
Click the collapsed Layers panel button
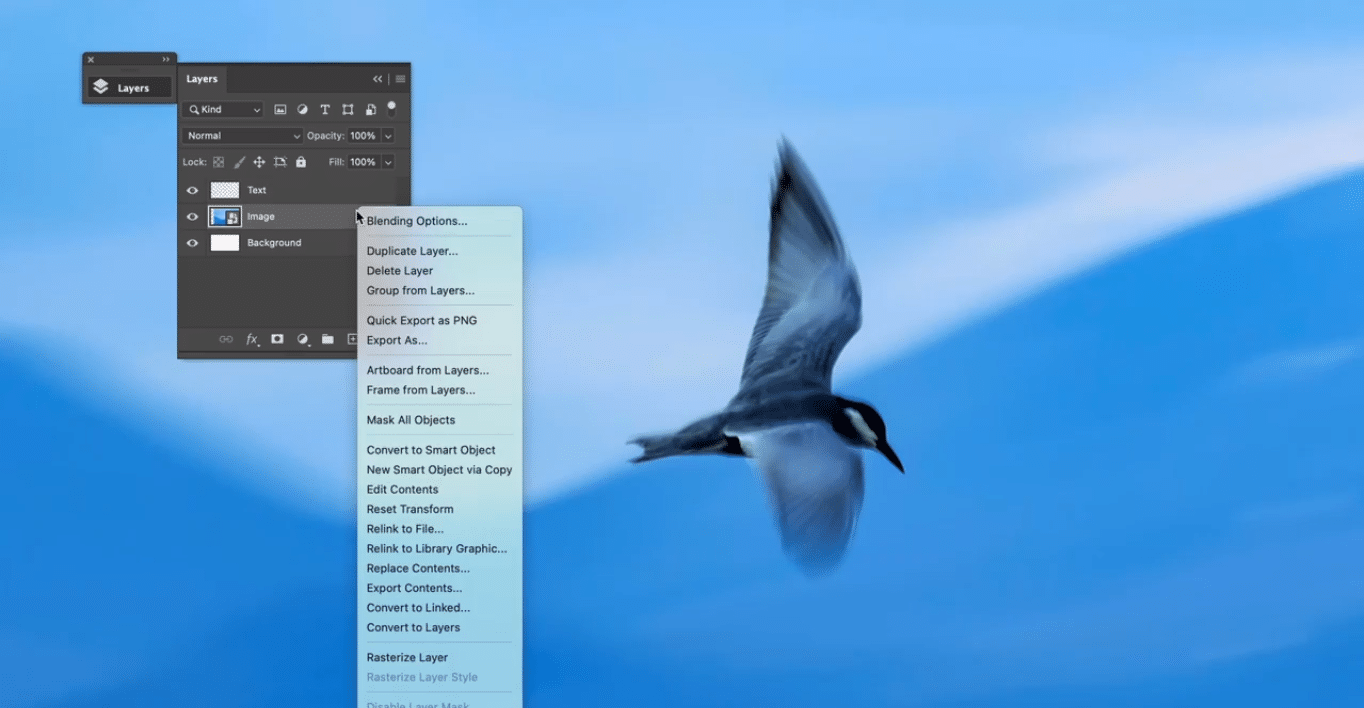click(x=130, y=88)
